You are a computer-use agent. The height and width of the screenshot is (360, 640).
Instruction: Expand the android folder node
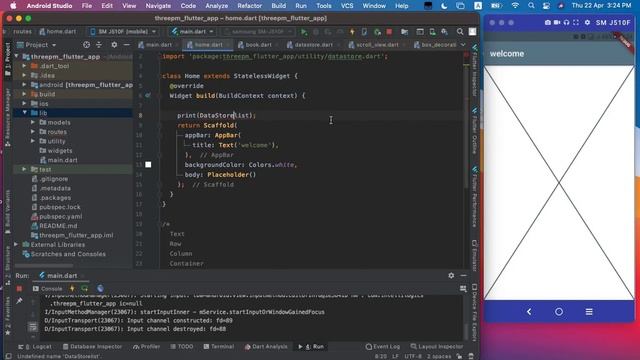coord(24,85)
